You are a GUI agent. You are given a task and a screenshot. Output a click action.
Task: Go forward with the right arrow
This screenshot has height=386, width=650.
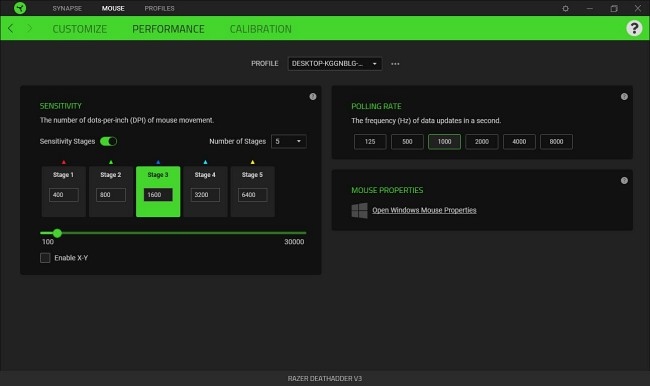[x=30, y=28]
